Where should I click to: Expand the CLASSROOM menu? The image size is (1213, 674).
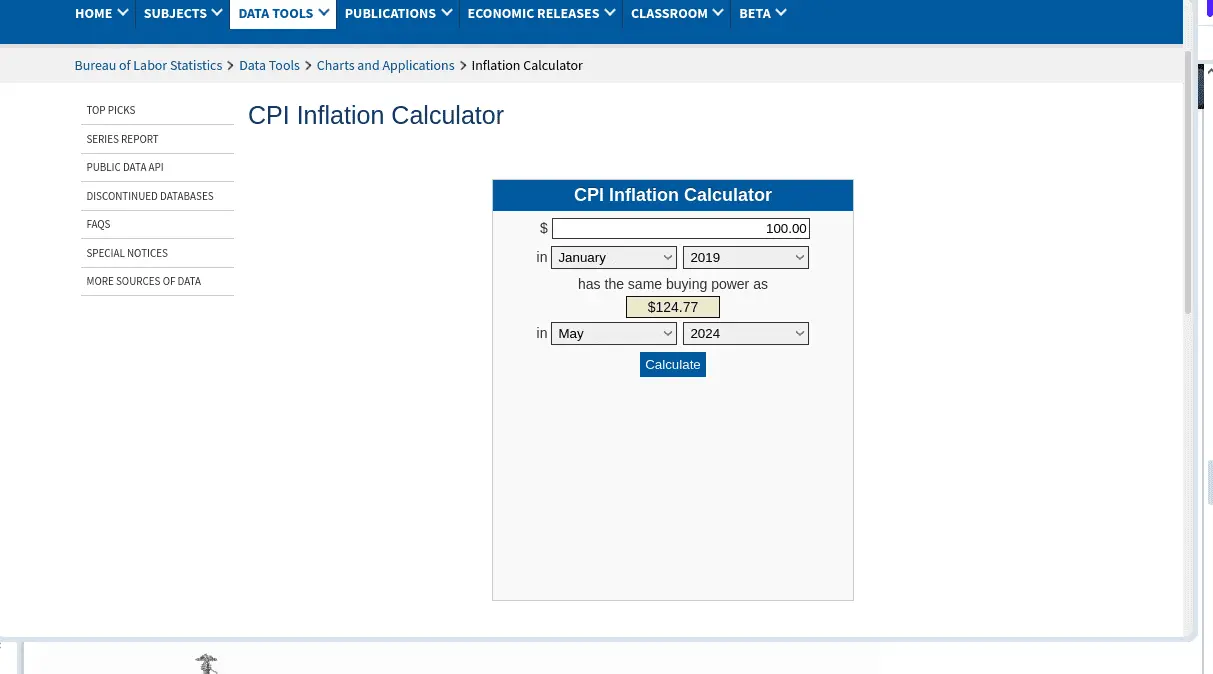point(676,13)
